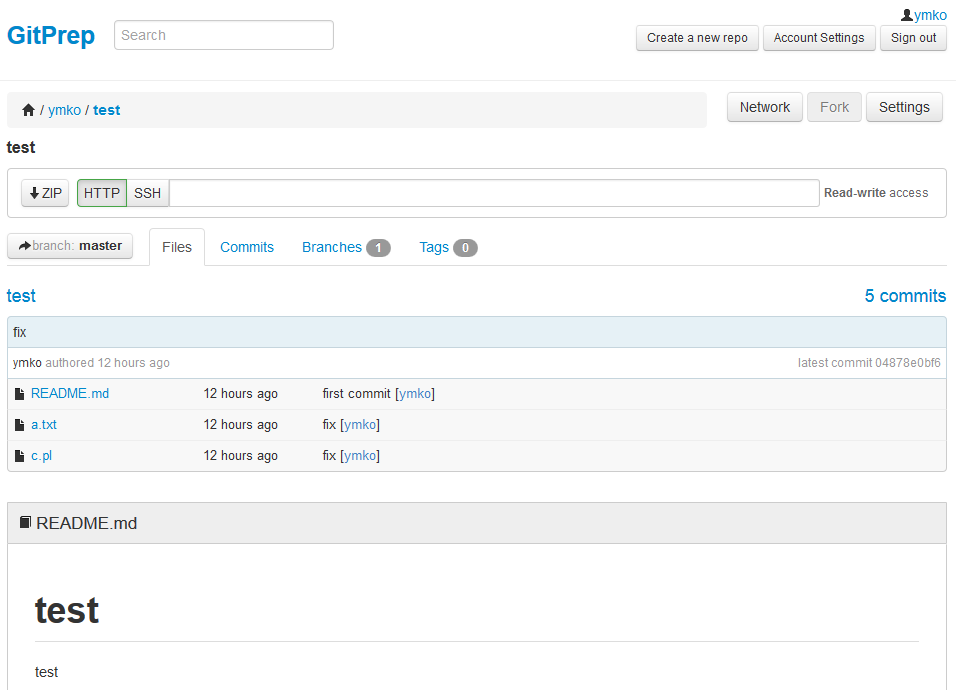Switch clone URL to SSH
This screenshot has width=956, height=690.
[x=147, y=193]
